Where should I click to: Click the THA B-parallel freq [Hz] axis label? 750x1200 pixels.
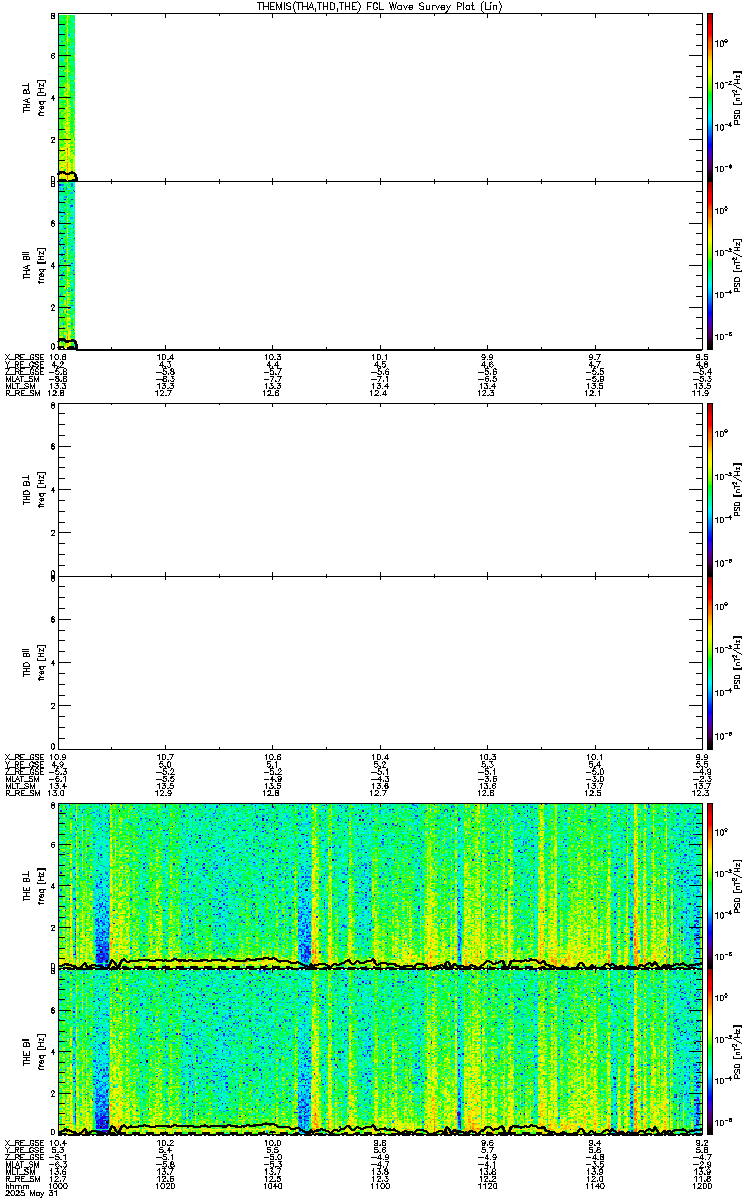tap(40, 265)
